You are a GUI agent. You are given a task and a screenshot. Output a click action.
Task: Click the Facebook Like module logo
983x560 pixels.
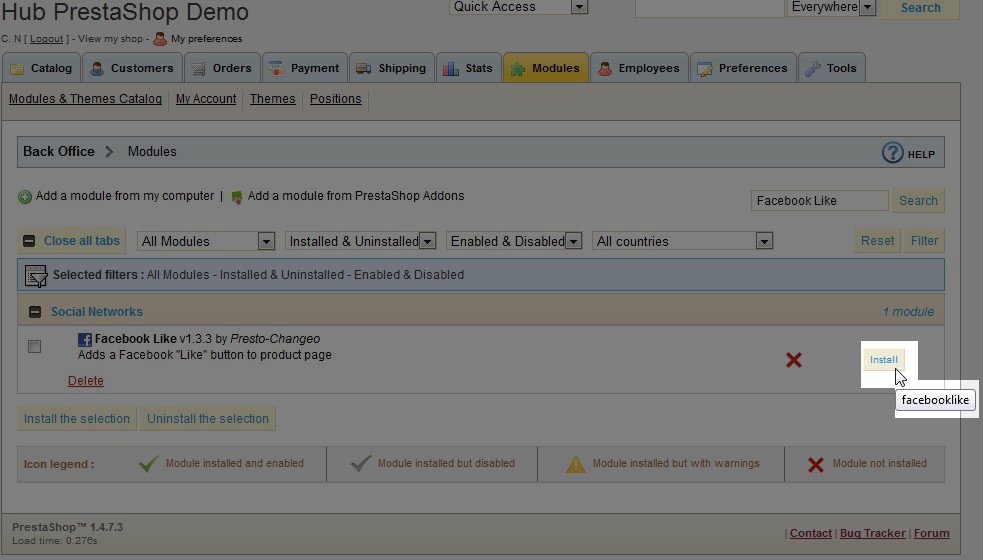tap(85, 340)
